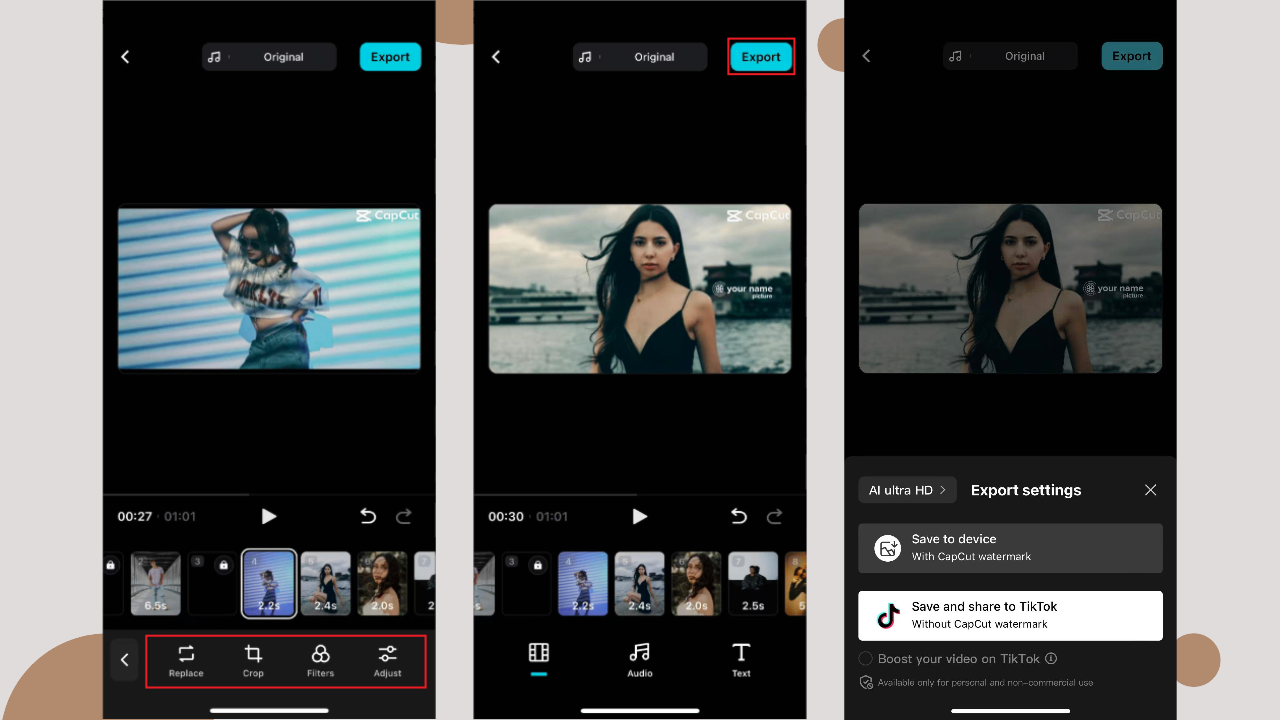
Task: Play the video at 00:27
Action: tap(268, 516)
